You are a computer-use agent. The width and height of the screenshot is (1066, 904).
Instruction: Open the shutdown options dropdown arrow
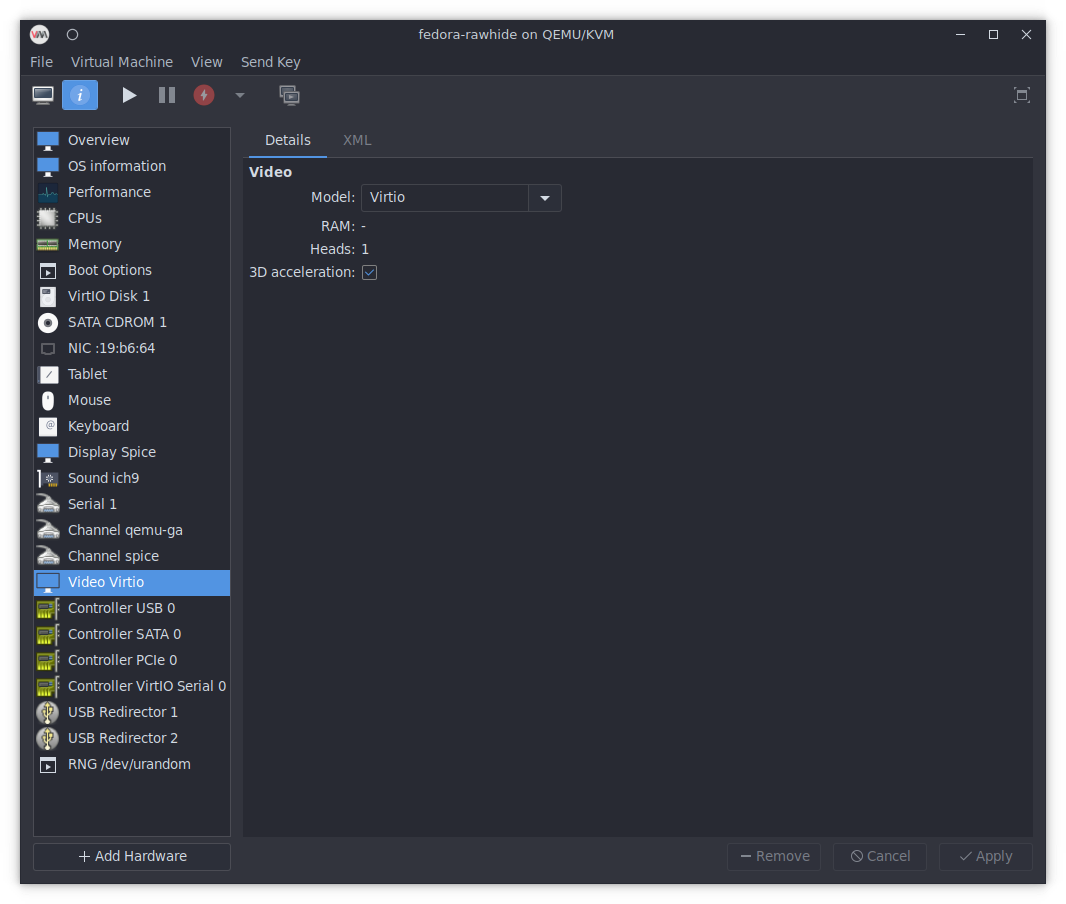coord(239,95)
